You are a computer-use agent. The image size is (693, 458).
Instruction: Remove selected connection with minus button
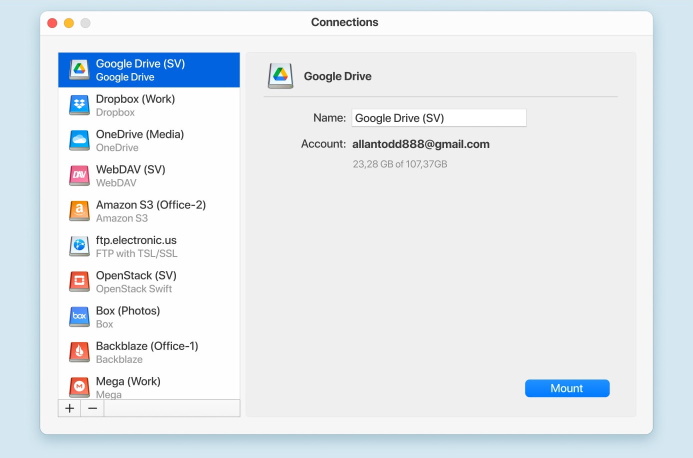pos(92,408)
